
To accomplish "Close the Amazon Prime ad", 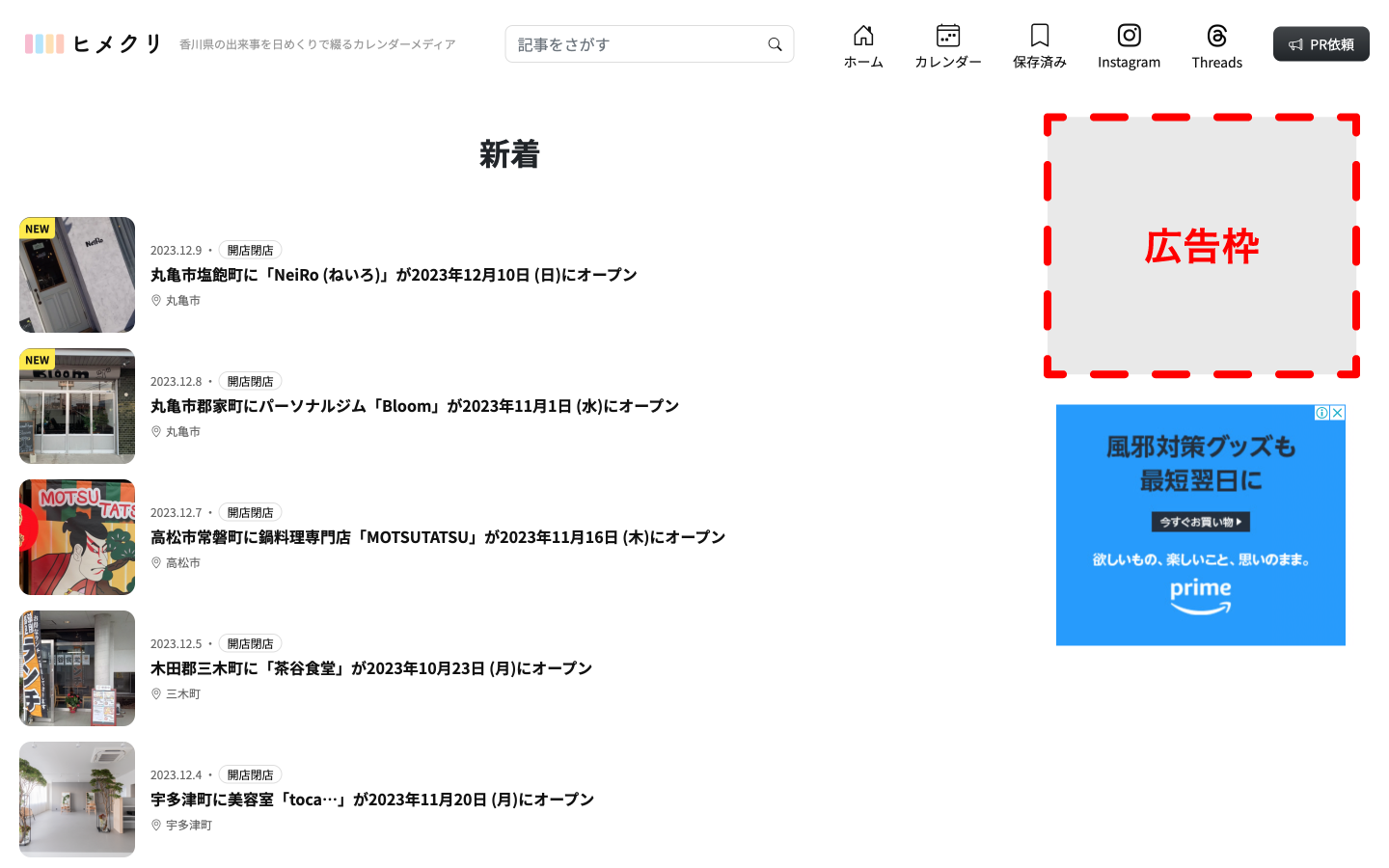I will point(1337,413).
